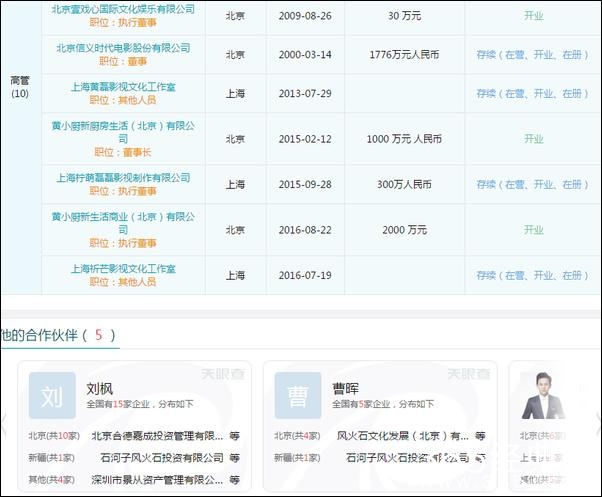Open 北京合德嘉成投资管理 company under 刘枫

[156, 436]
